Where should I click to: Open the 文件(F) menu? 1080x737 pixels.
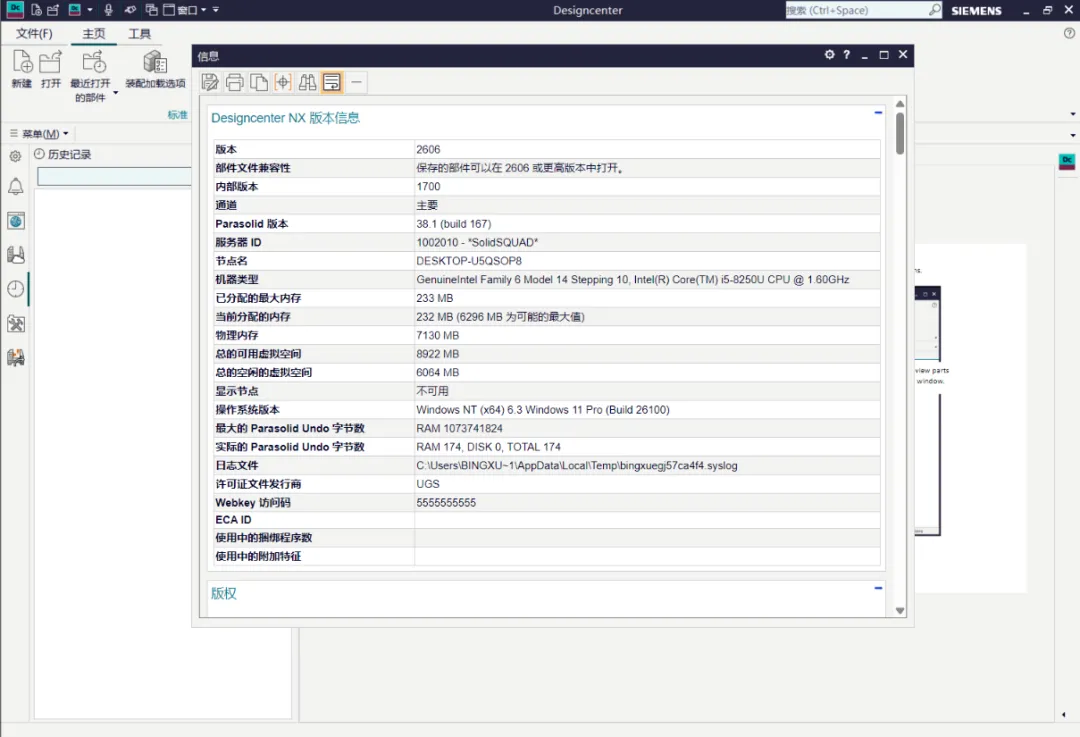[x=34, y=34]
